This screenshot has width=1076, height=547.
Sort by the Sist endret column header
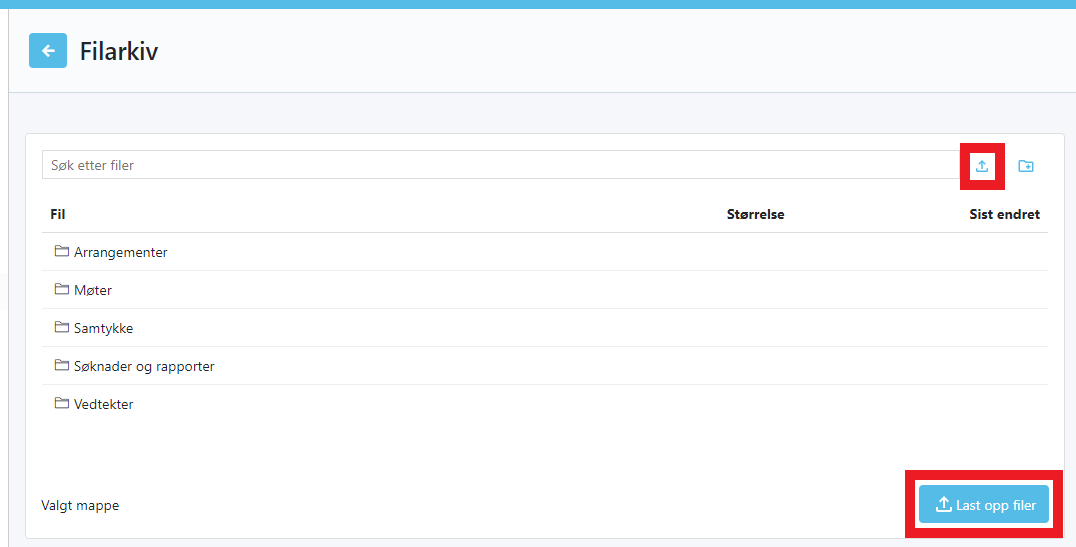pyautogui.click(x=1004, y=214)
